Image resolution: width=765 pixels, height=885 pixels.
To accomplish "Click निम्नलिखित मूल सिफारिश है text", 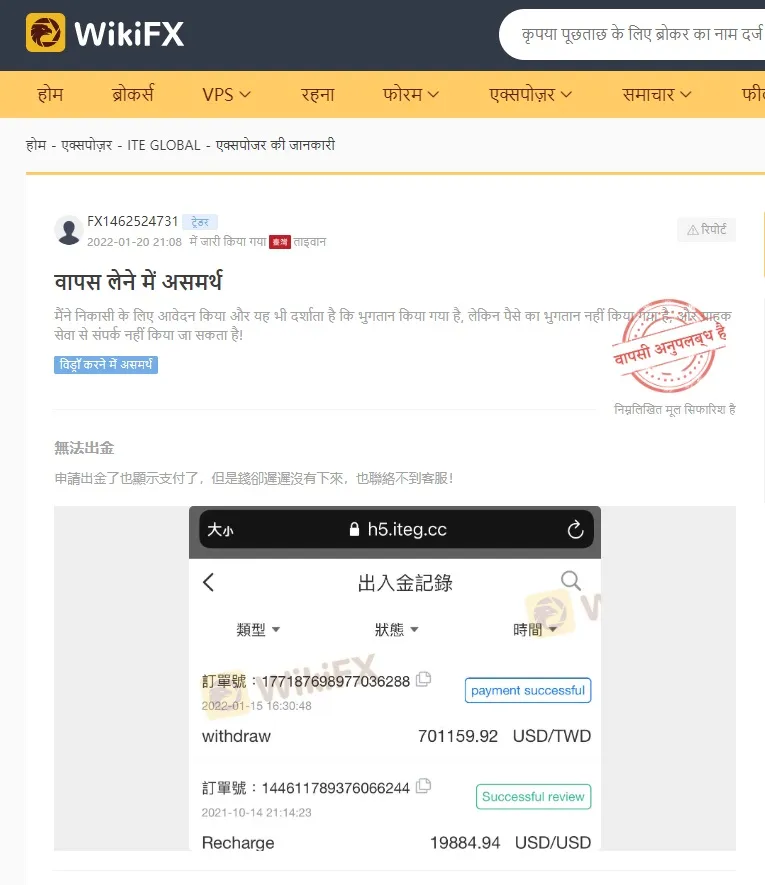I will pos(675,409).
